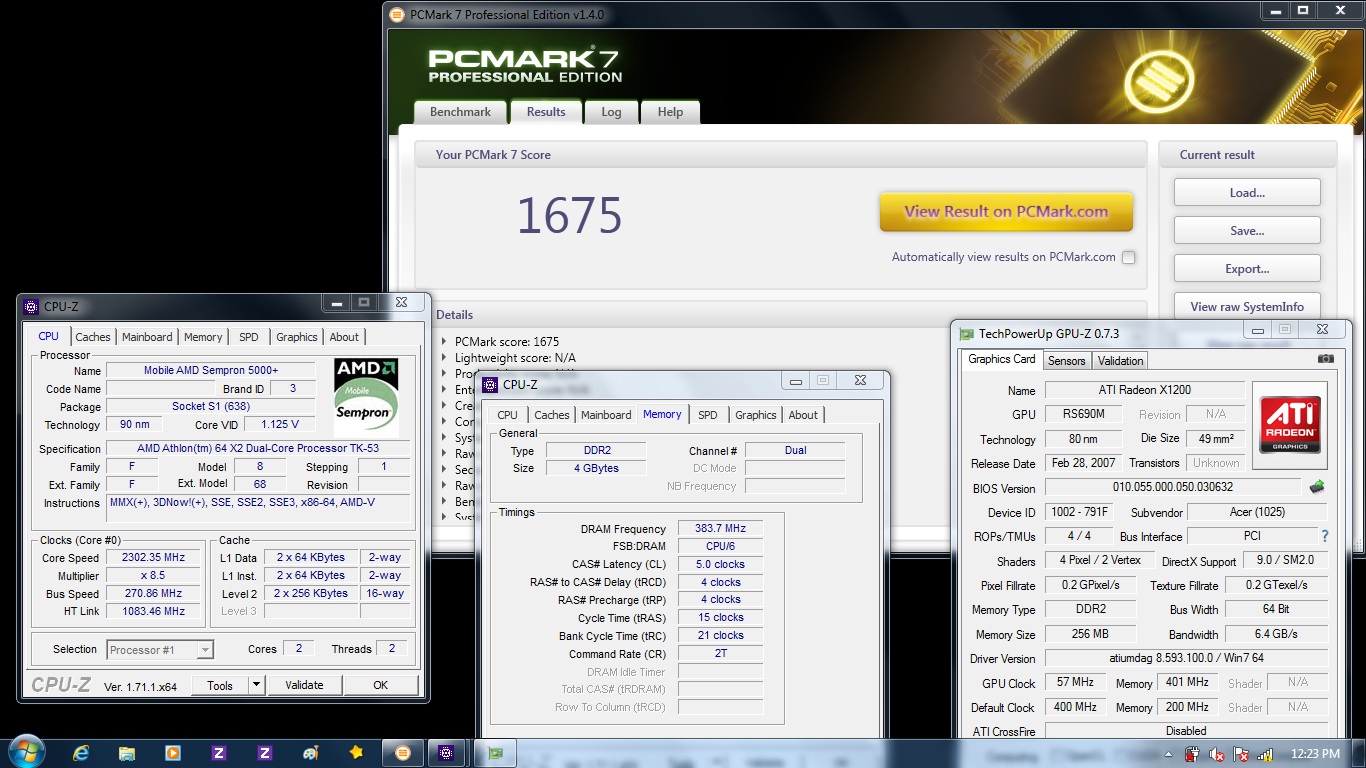Select the Validation tab in GPU-Z

(1120, 361)
